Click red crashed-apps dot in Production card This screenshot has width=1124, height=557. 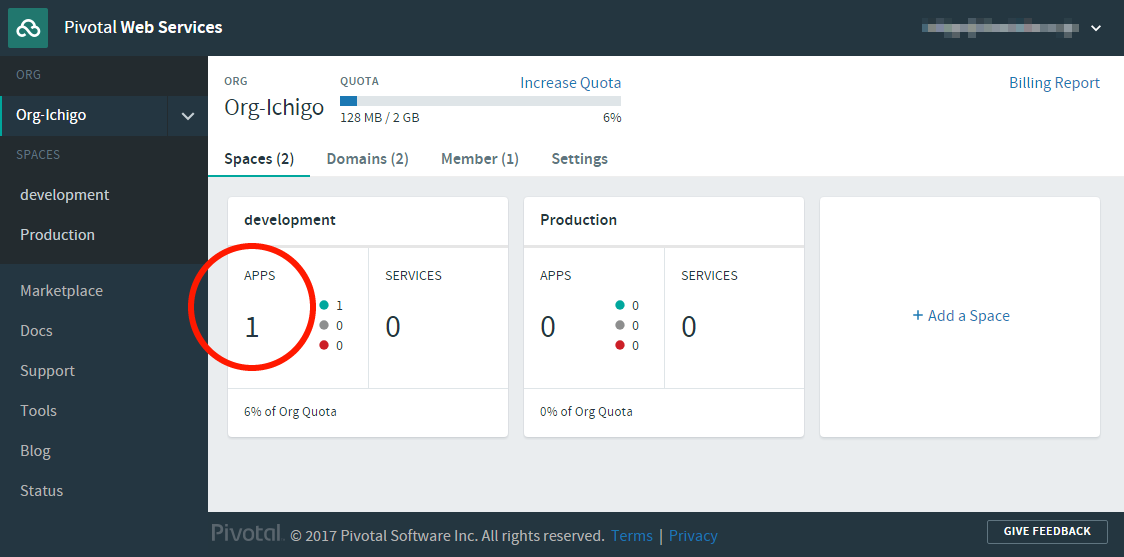(x=620, y=345)
